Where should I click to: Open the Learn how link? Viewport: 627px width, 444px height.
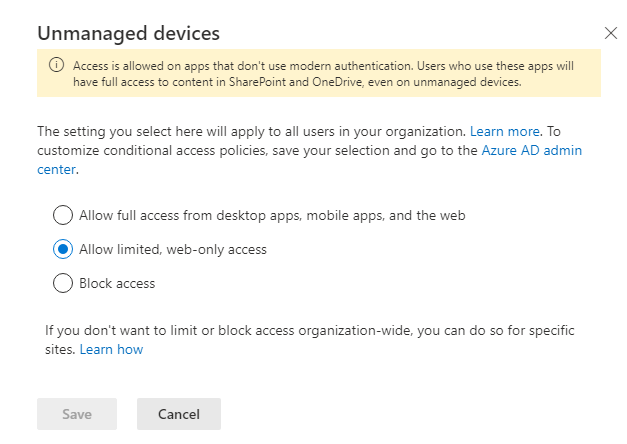click(111, 349)
